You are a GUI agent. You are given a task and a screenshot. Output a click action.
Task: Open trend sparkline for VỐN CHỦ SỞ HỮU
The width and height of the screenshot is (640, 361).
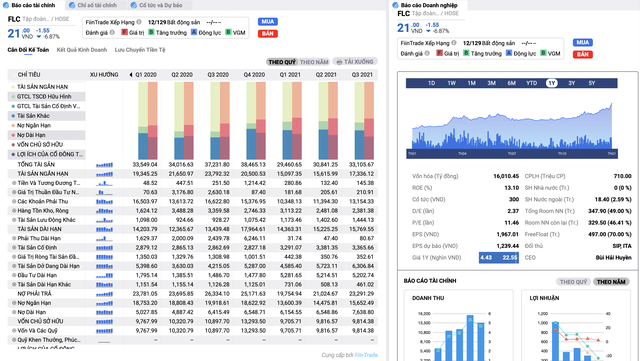104,321
